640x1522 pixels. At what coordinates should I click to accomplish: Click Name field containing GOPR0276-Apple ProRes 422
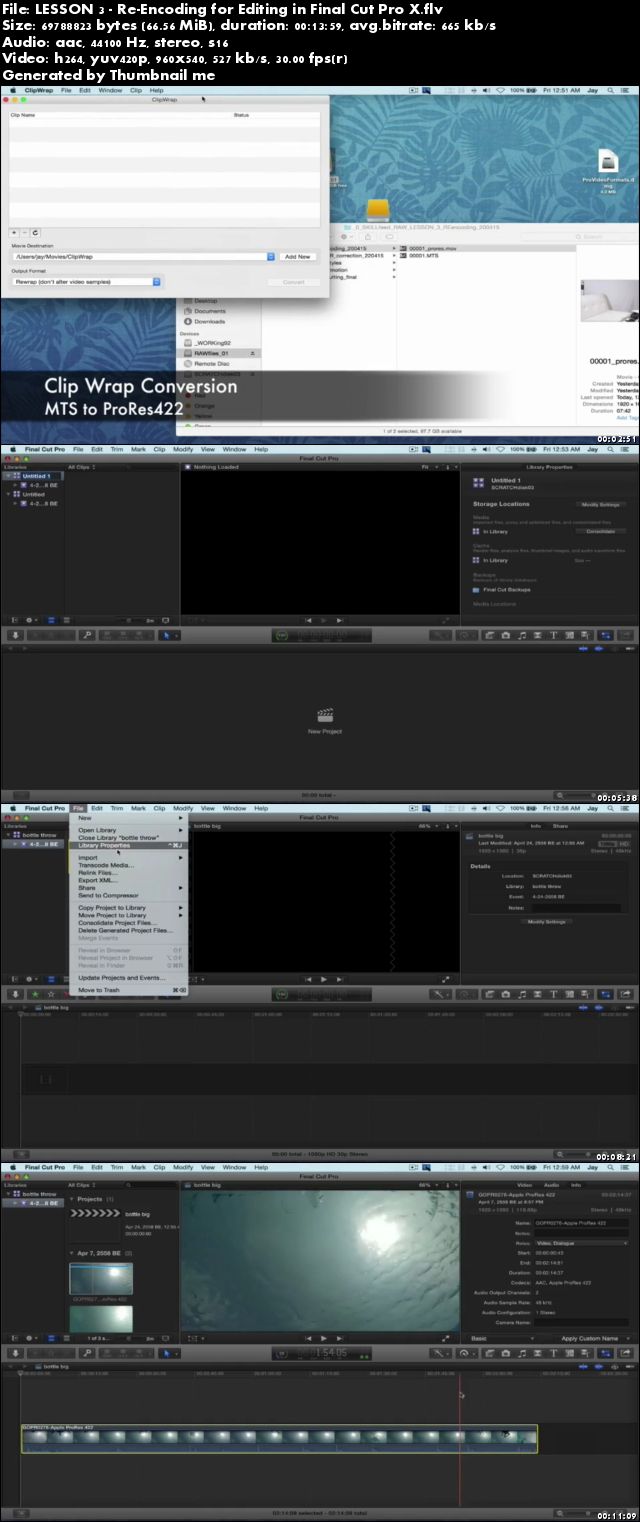[x=583, y=1223]
